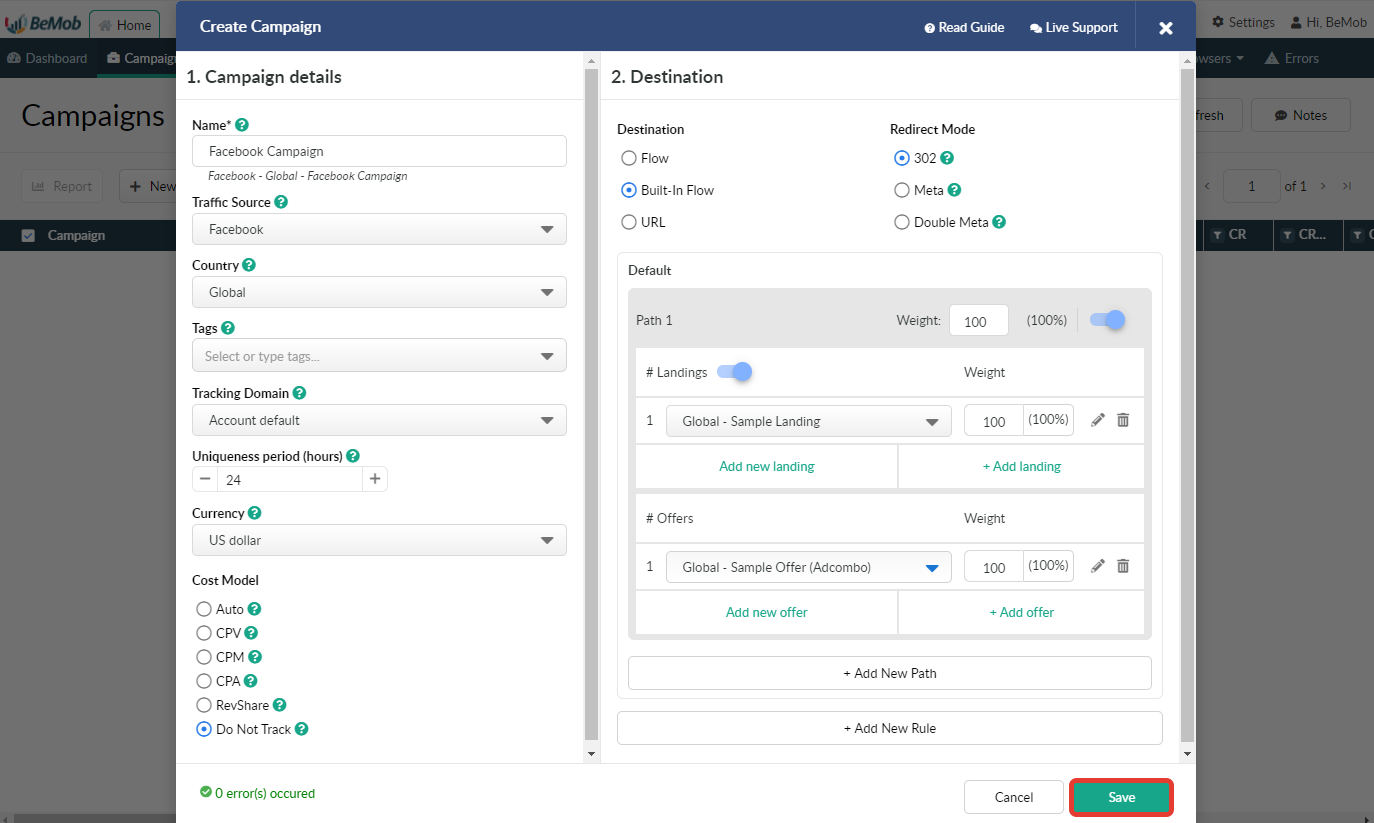Screen dimensions: 1374x823
Task: Click the Save button
Action: tap(1121, 797)
